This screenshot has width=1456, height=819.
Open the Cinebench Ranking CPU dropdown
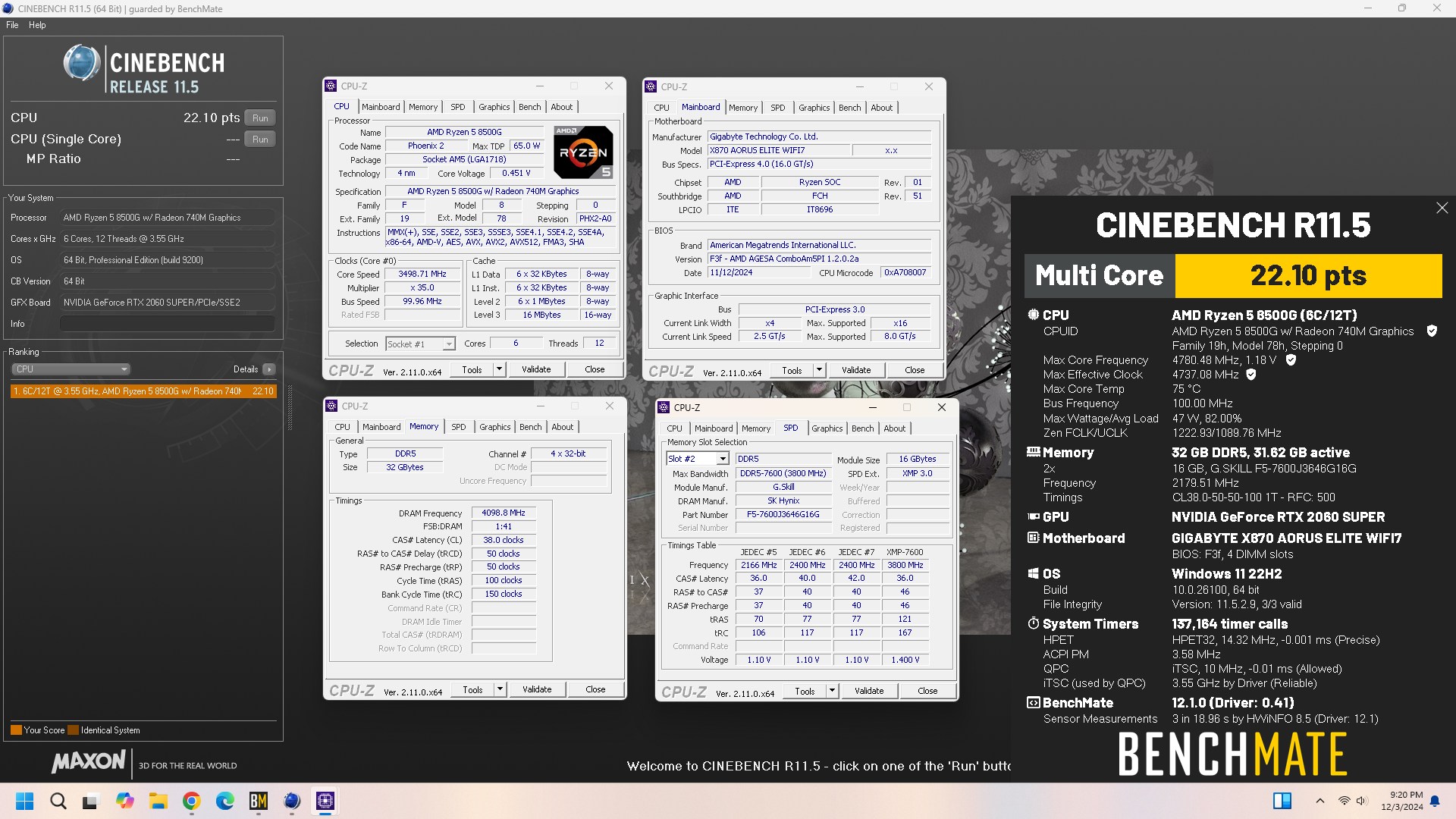point(71,369)
